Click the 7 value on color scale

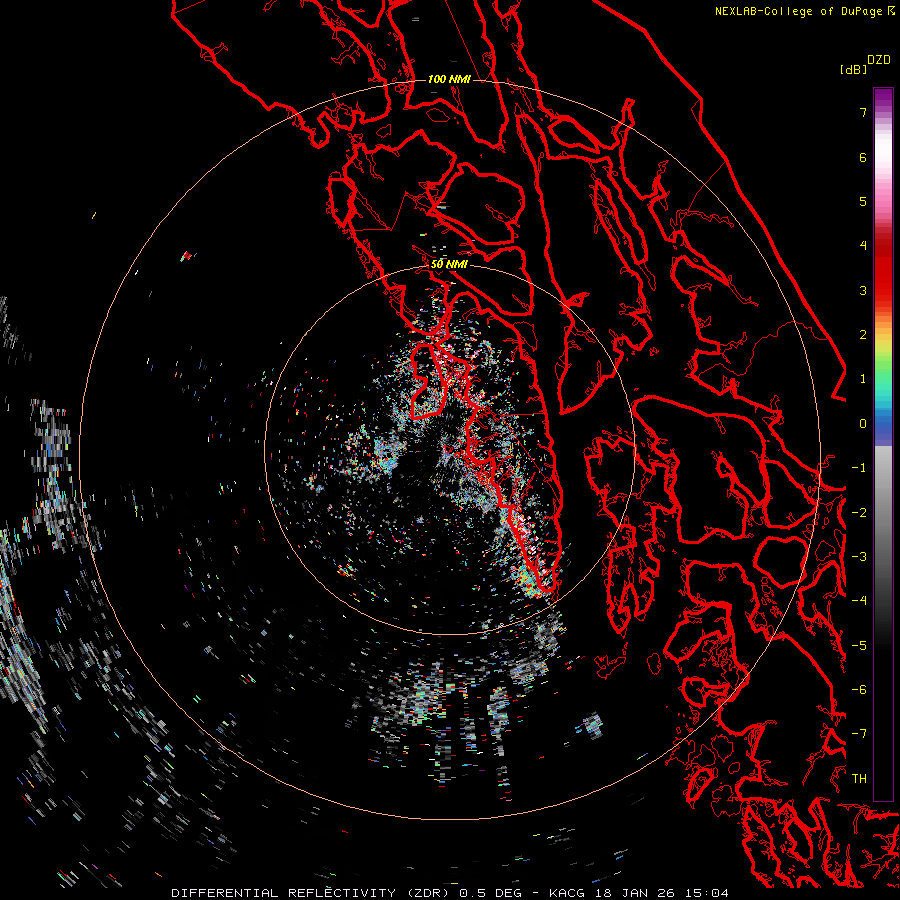863,112
